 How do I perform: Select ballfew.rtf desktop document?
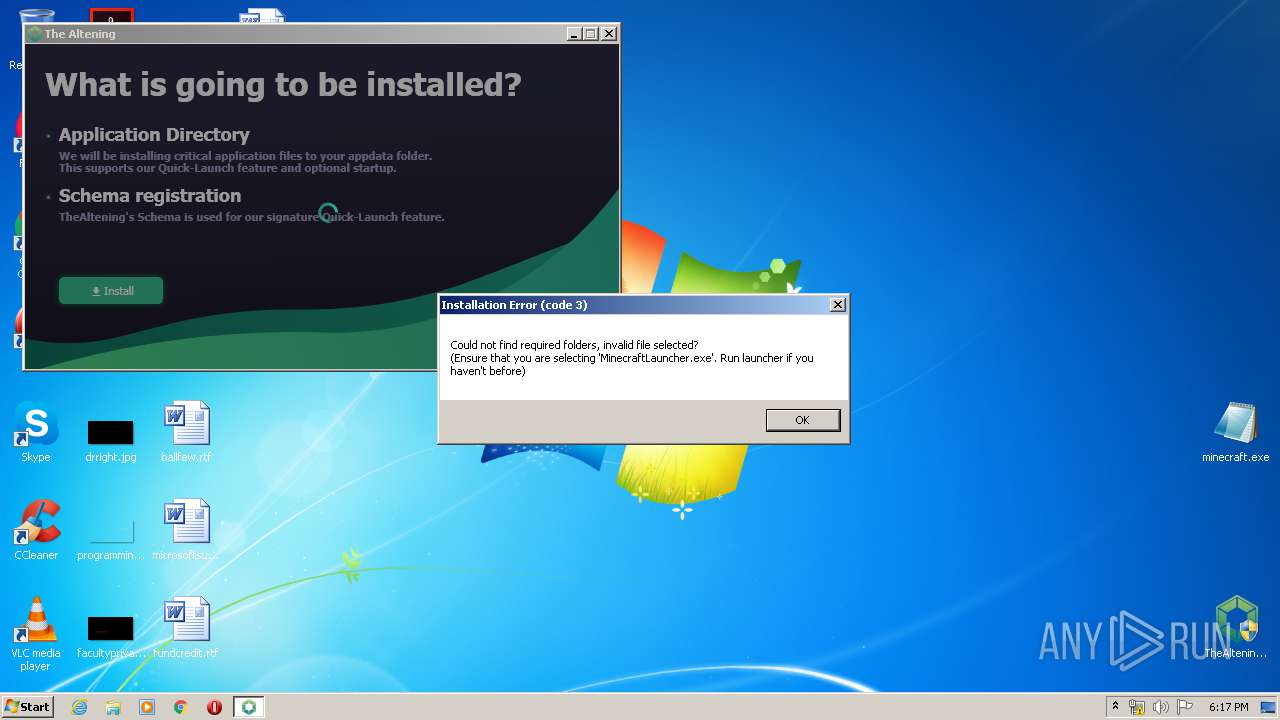tap(186, 432)
